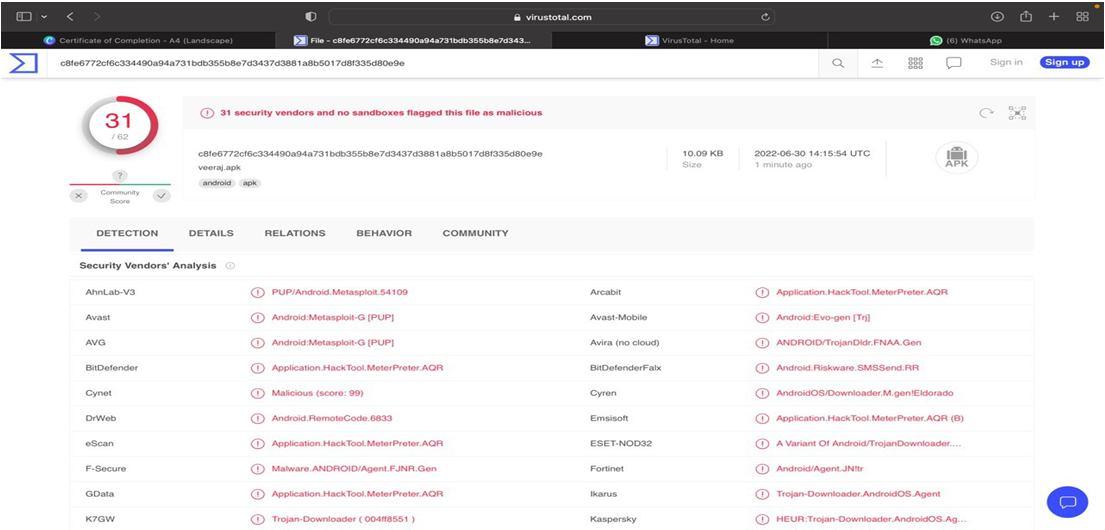The image size is (1105, 530).
Task: Reload page using address bar icon
Action: (x=765, y=17)
